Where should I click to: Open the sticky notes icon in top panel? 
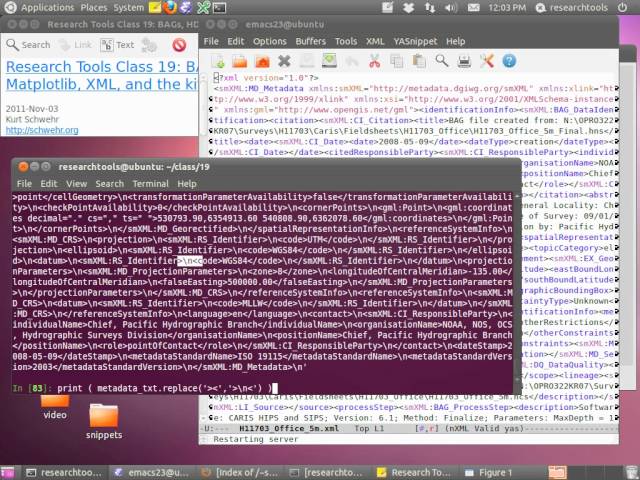point(155,7)
